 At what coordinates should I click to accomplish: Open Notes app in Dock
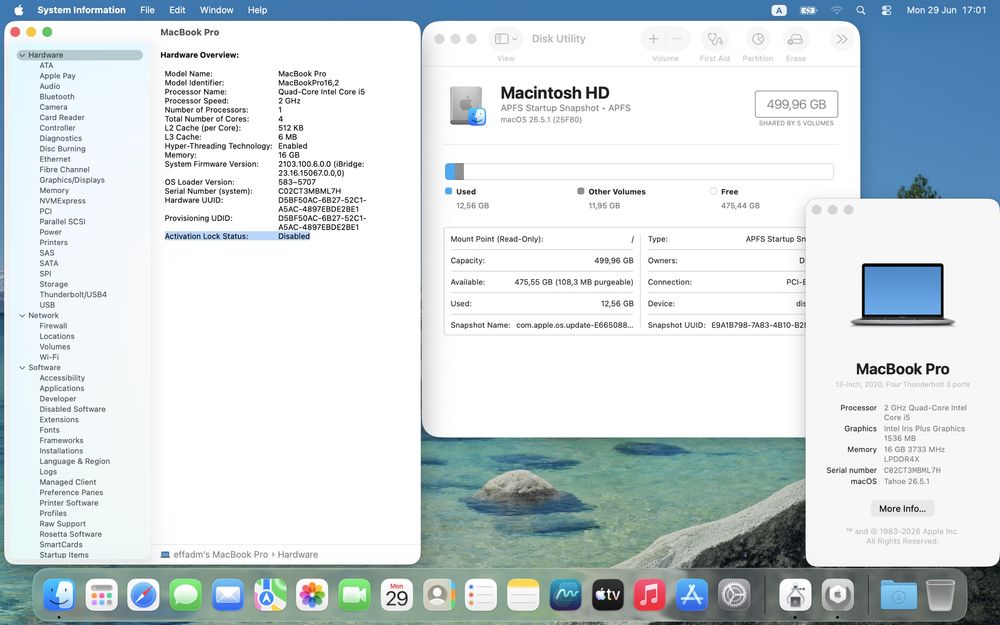[x=523, y=595]
